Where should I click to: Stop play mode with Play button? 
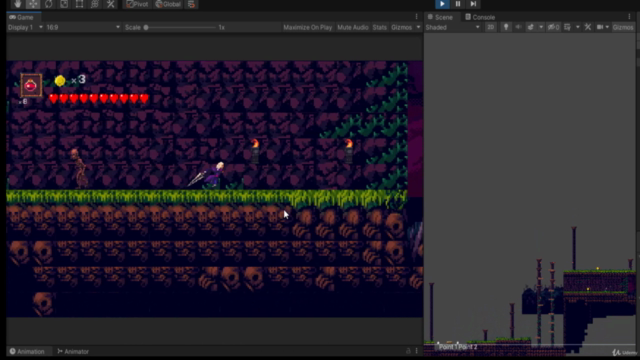click(x=442, y=4)
